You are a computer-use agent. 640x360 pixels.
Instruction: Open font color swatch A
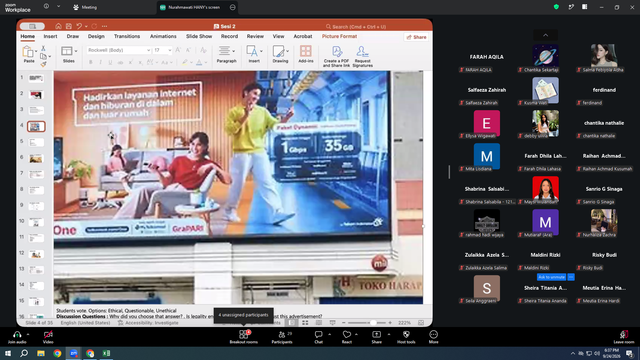click(x=199, y=62)
